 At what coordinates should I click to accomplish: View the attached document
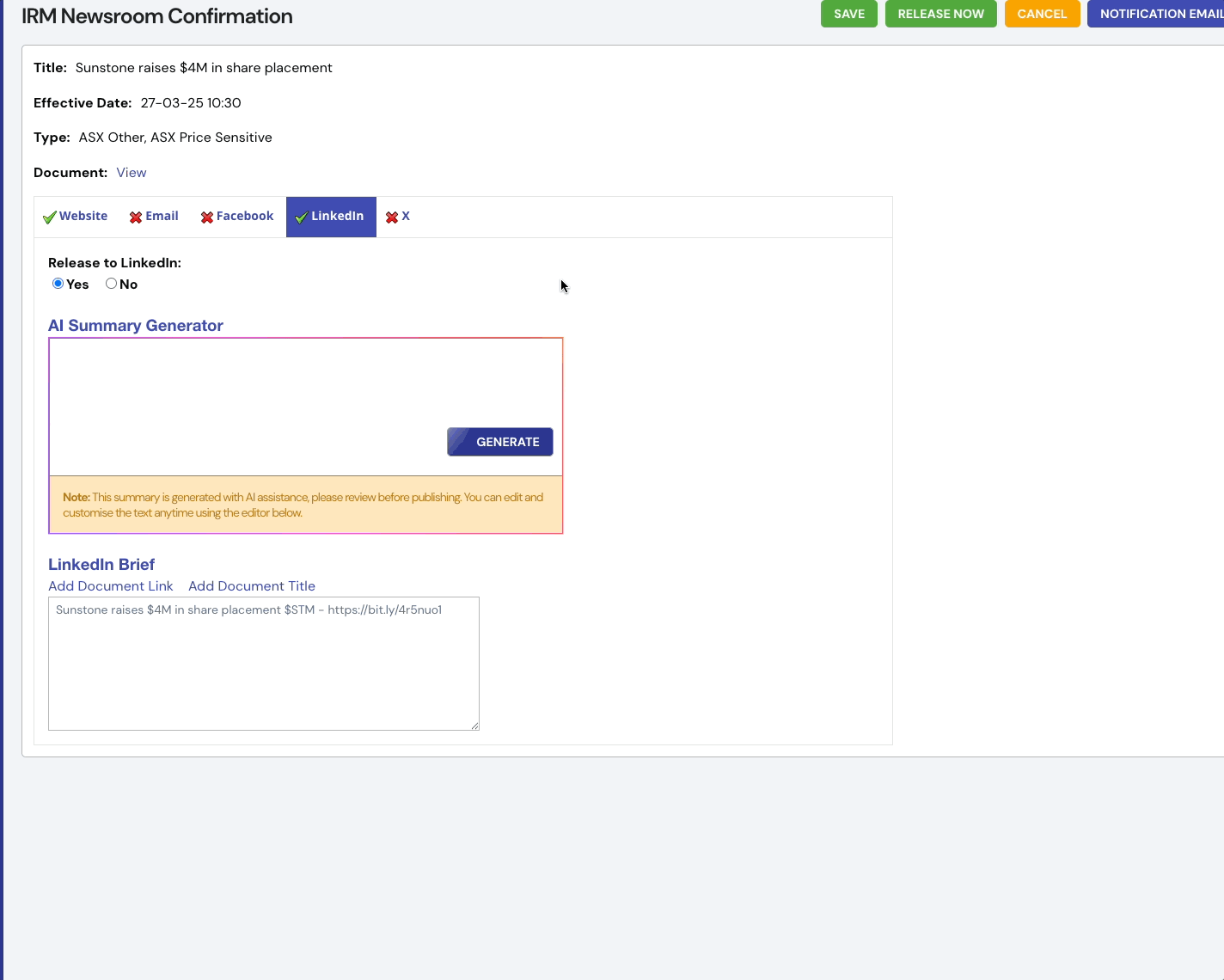coord(131,172)
